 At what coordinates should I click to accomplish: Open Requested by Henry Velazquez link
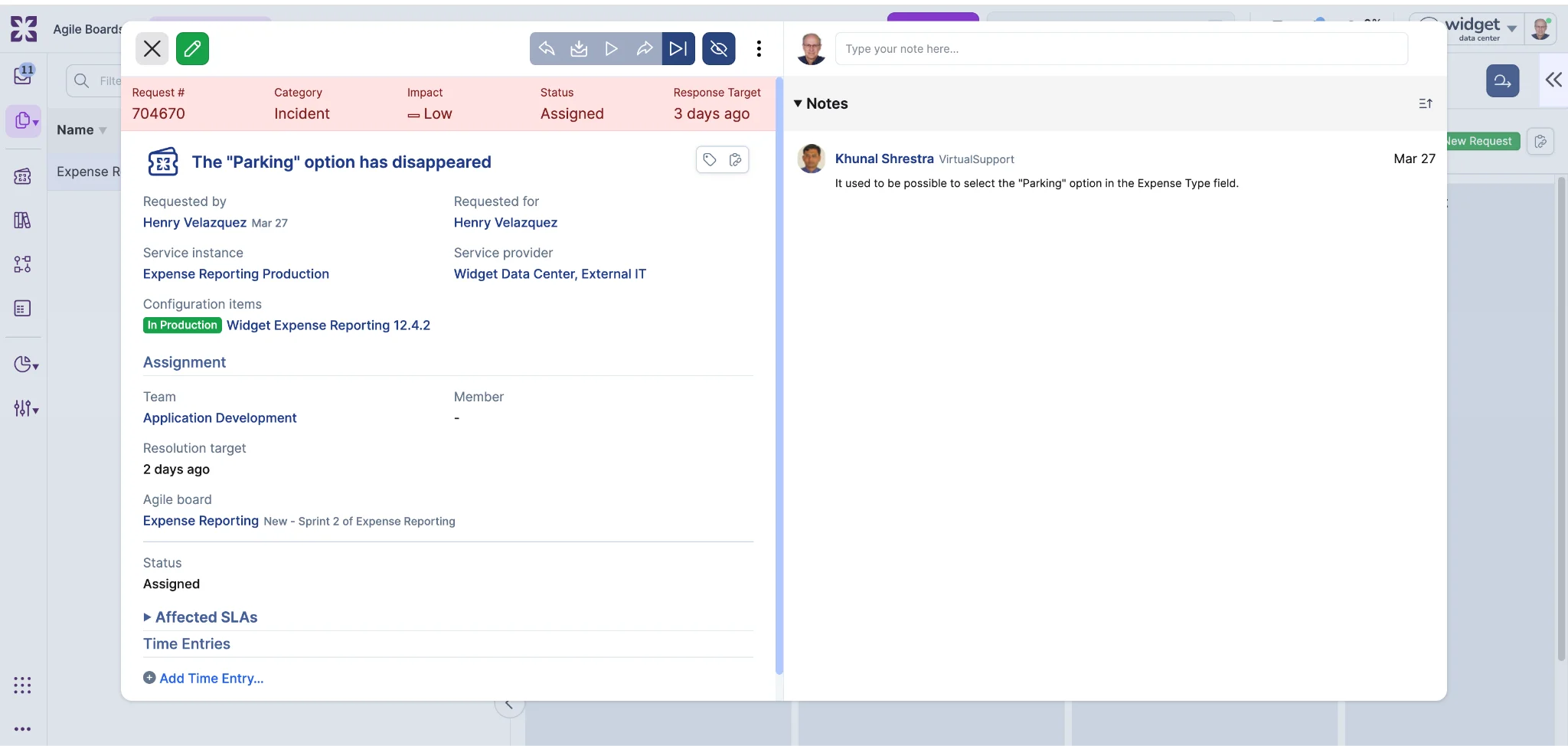pyautogui.click(x=194, y=223)
